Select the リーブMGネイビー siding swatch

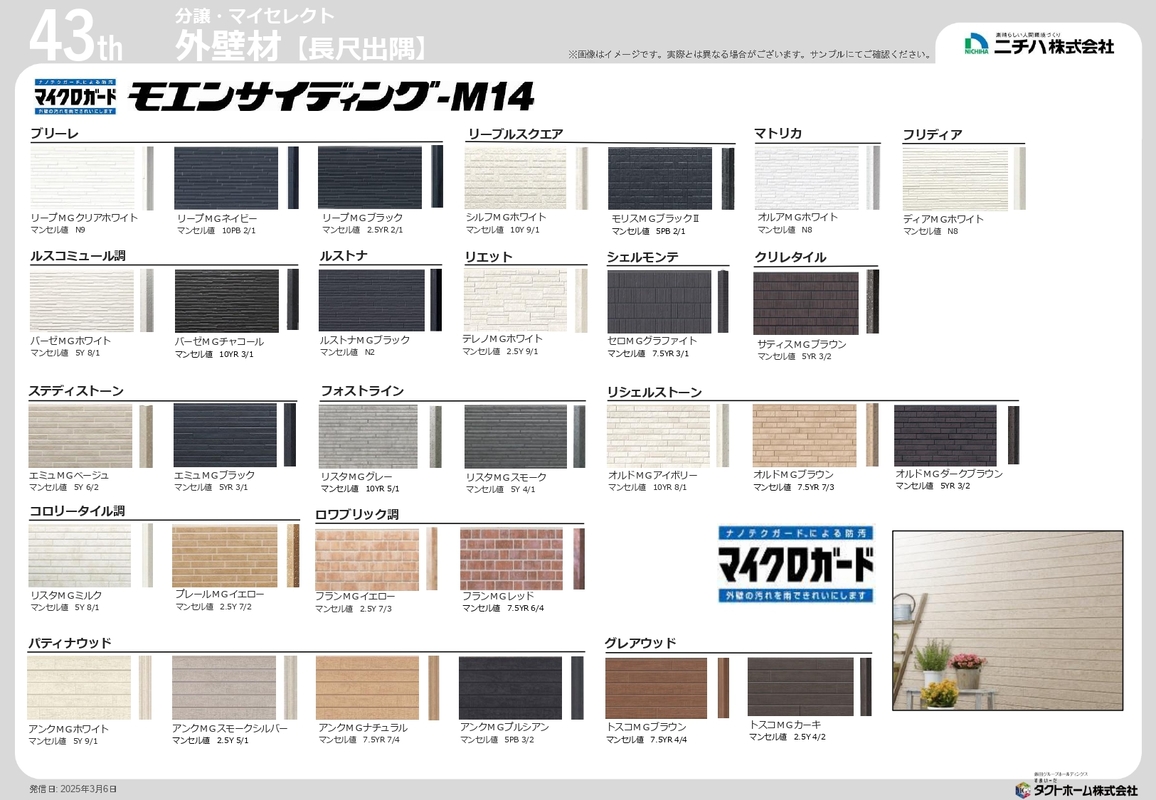click(x=225, y=178)
